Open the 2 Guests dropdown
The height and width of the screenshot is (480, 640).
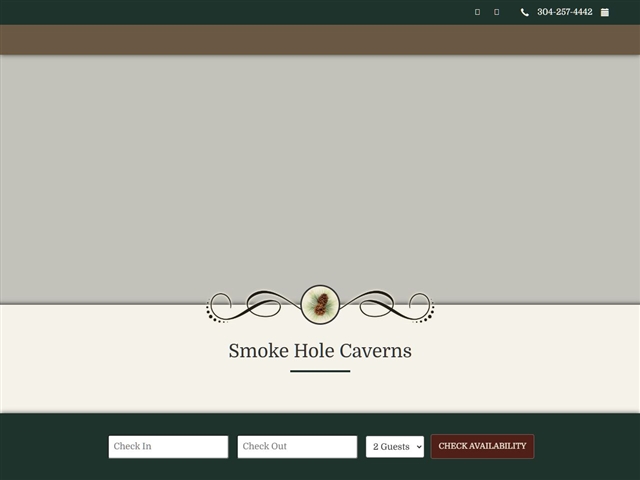click(395, 447)
